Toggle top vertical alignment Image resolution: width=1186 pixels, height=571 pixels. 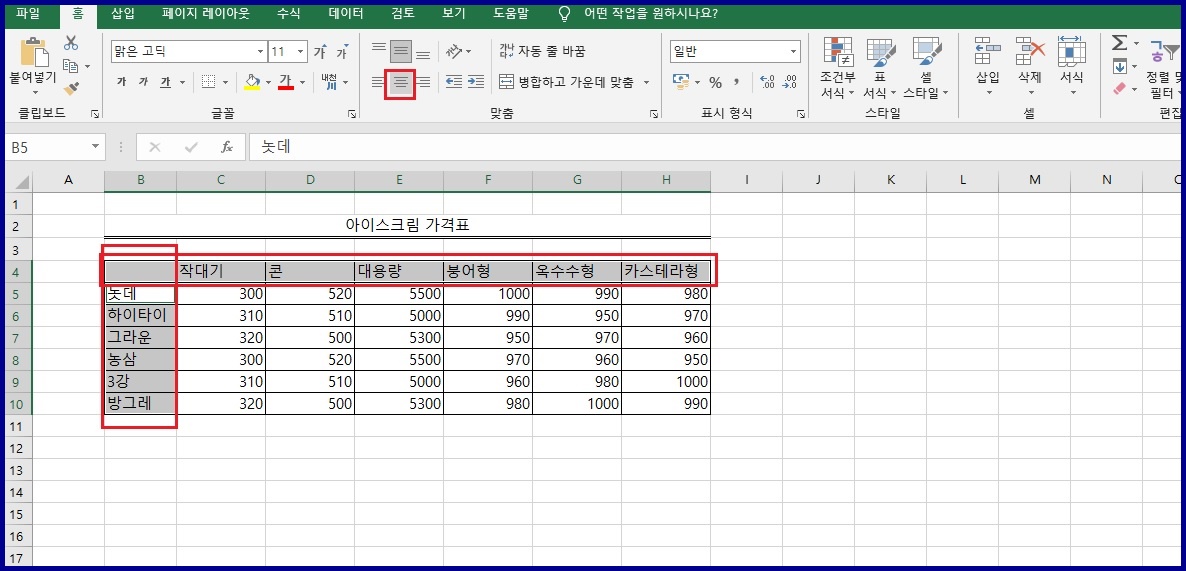pyautogui.click(x=379, y=51)
